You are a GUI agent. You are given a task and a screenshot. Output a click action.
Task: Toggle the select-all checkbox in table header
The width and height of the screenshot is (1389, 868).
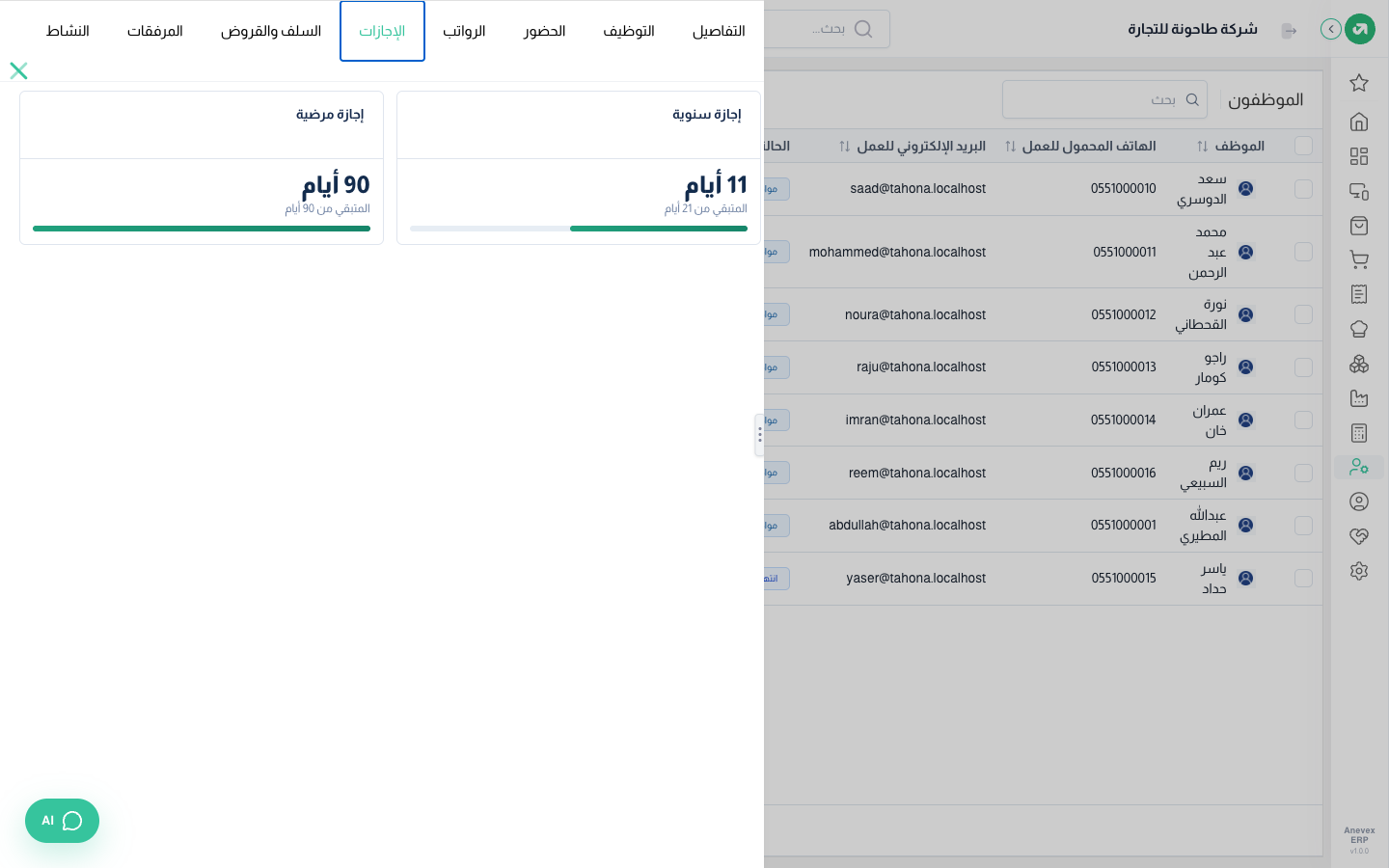click(1303, 146)
